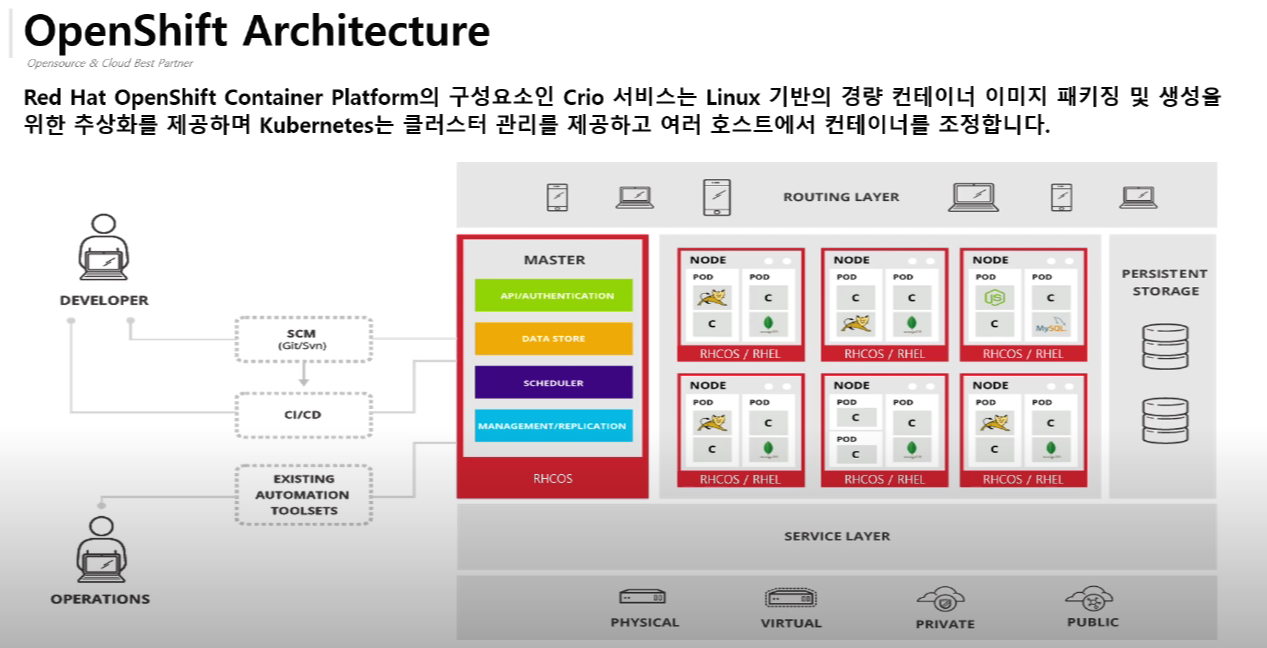Click the large laptop icon right of ROUTING LAYER
Viewport: 1267px width, 648px height.
974,197
